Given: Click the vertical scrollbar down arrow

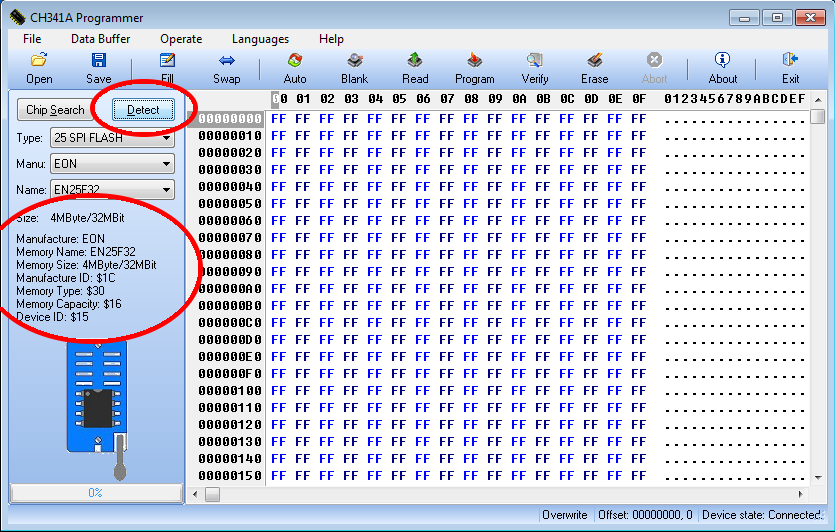Looking at the screenshot, I should tap(818, 478).
